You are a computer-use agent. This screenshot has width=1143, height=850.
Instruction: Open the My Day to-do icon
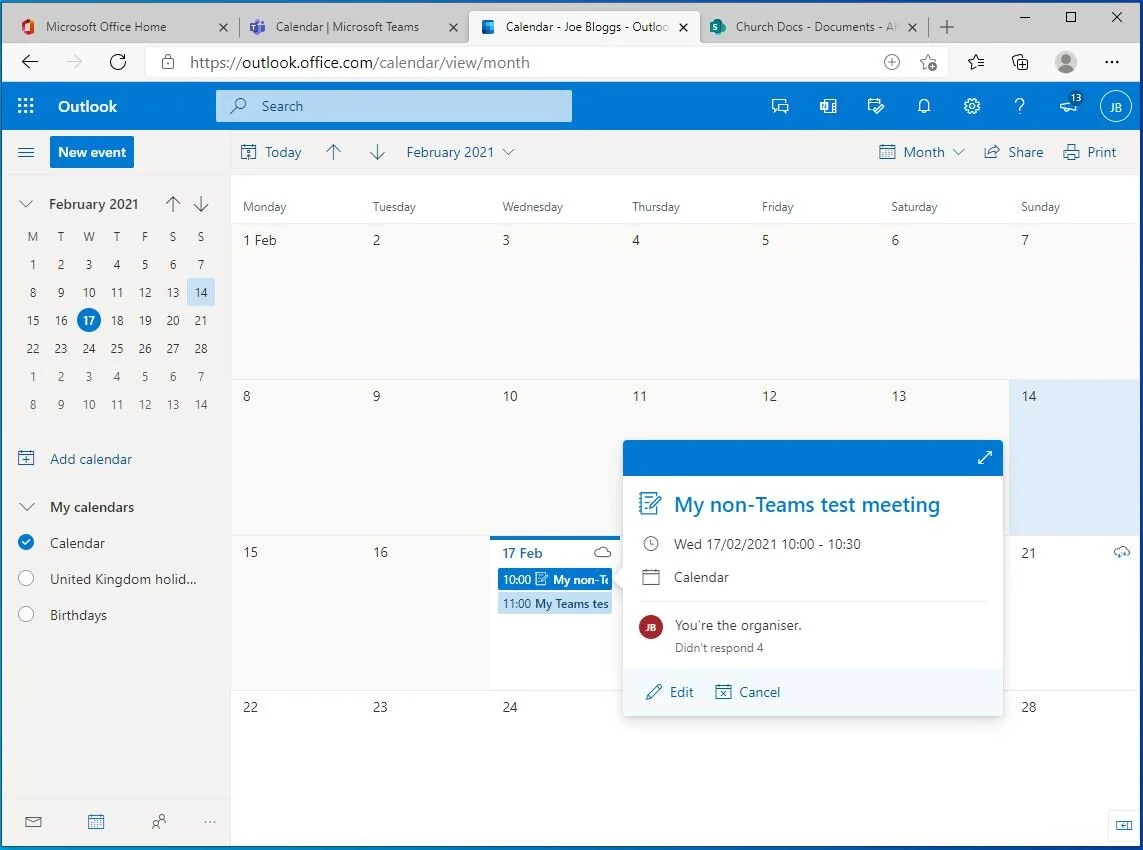[875, 106]
